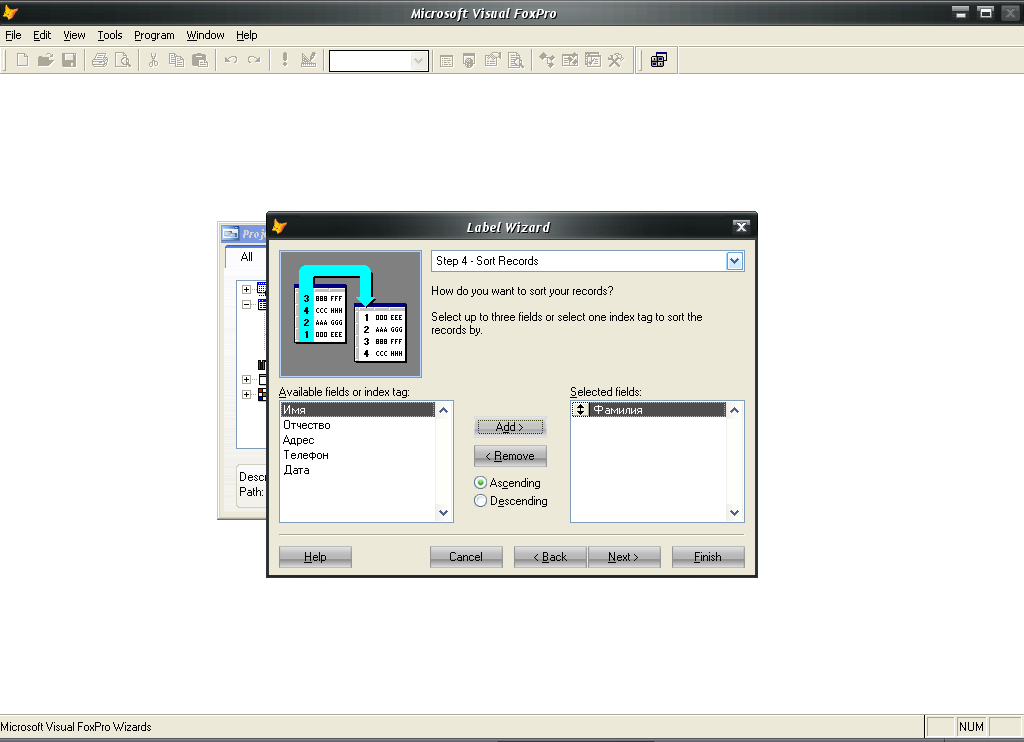Select Отчество in available fields list
1024x742 pixels.
tap(358, 425)
